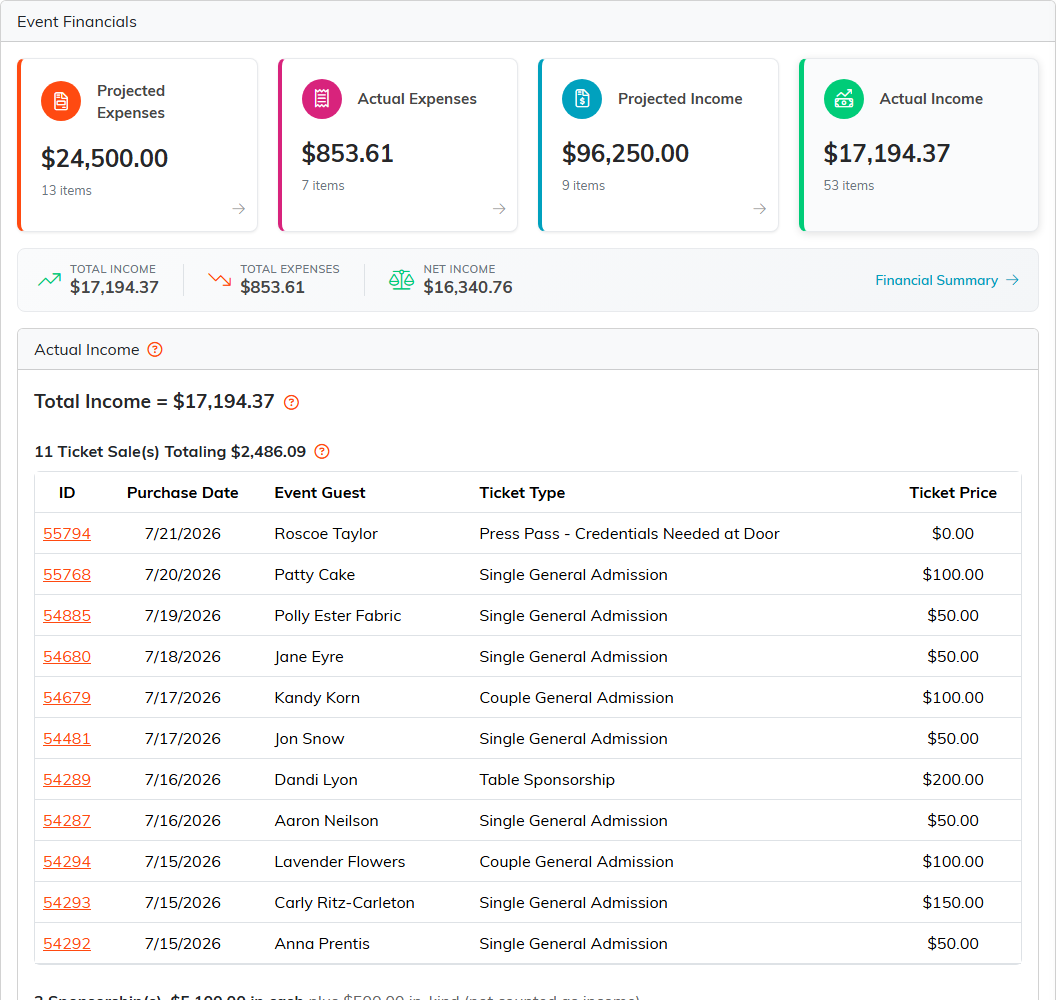1056x1000 pixels.
Task: Open ticket ID 54680
Action: [x=67, y=657]
